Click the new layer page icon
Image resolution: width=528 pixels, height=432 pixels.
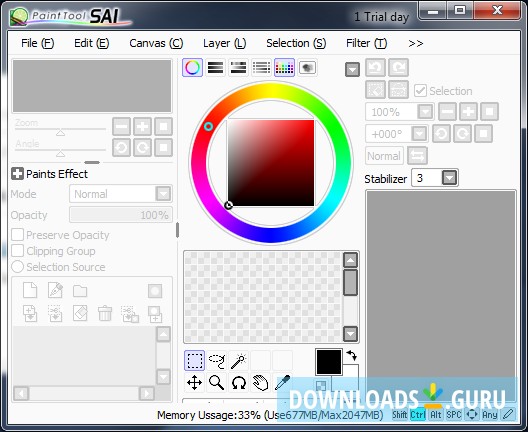pos(30,290)
